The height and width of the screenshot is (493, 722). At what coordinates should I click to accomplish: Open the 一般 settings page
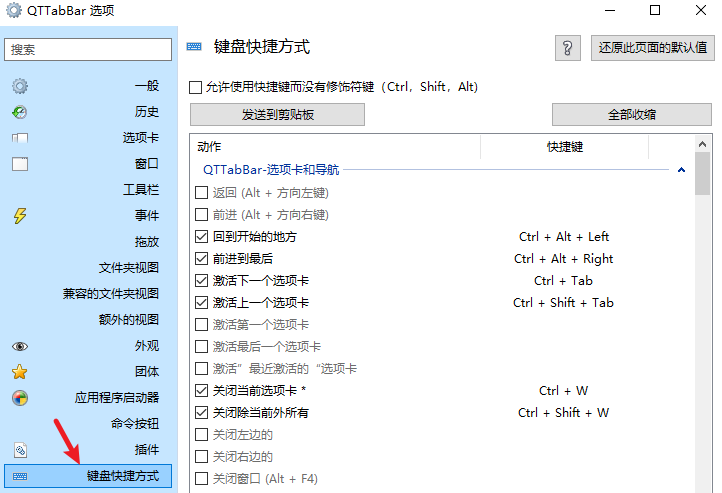point(147,86)
